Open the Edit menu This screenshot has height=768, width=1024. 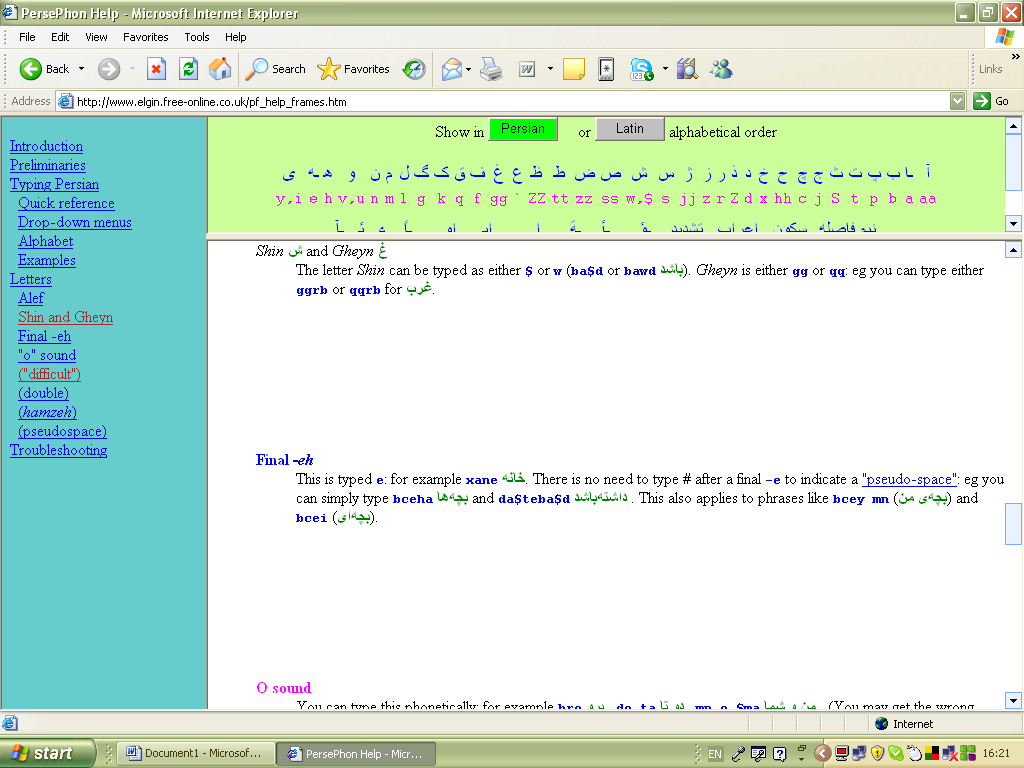pos(60,37)
